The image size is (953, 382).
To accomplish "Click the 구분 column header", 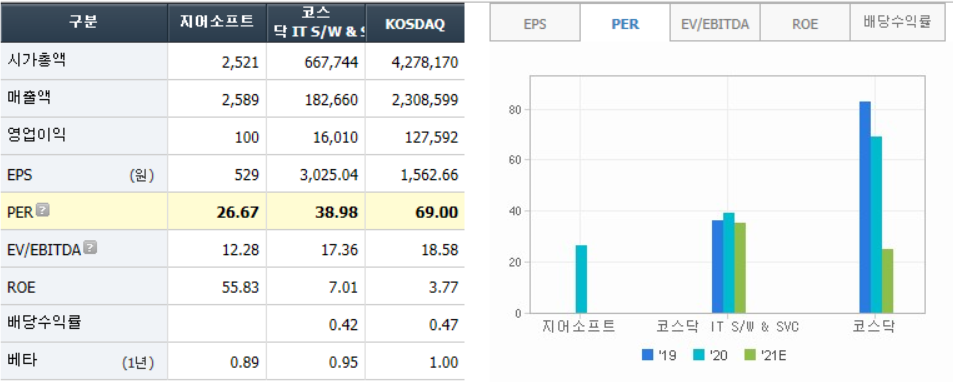I will 84,22.
